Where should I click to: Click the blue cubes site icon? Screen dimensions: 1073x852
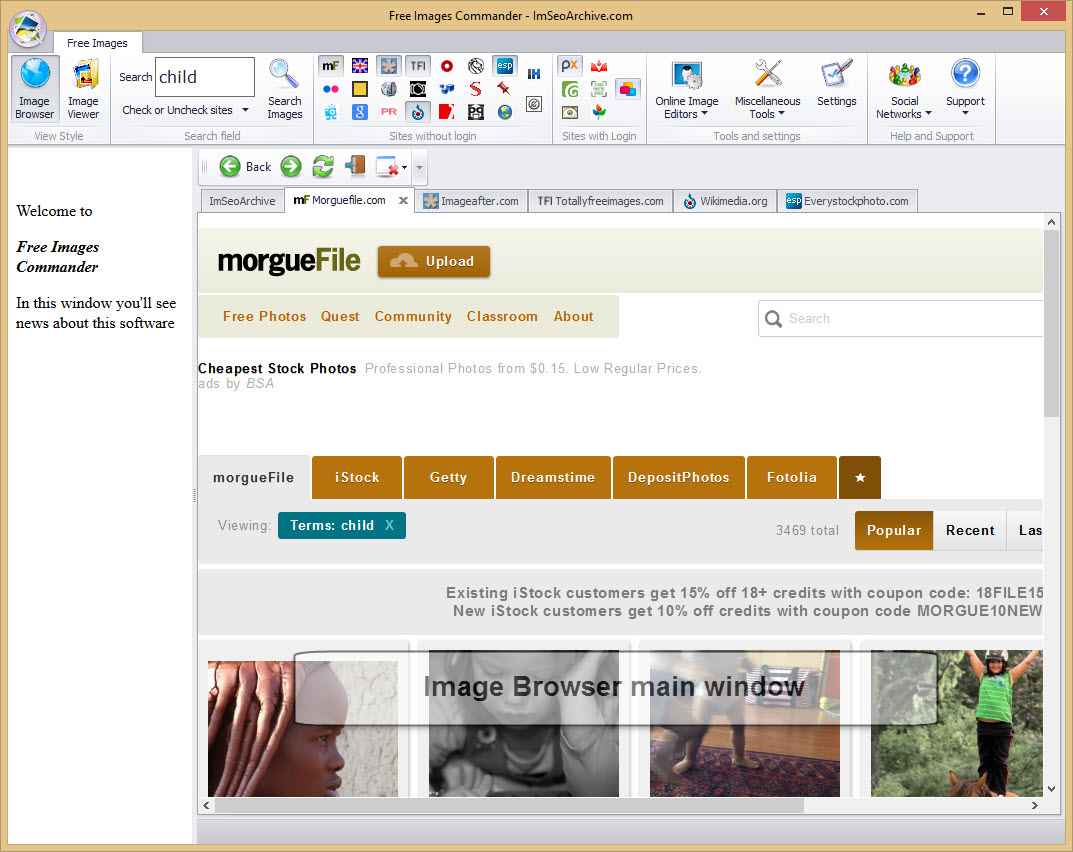tap(447, 88)
